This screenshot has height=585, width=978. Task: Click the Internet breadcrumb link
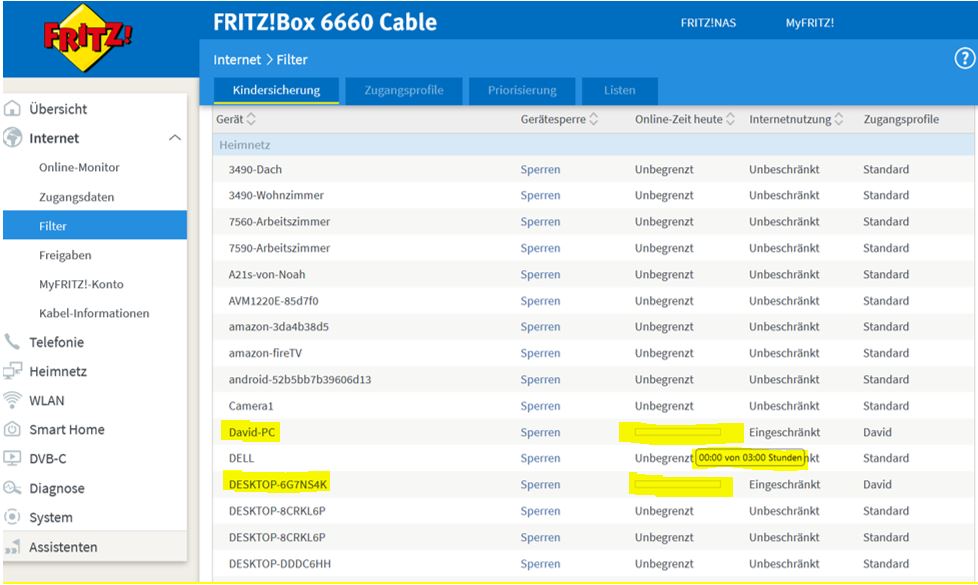(x=237, y=60)
